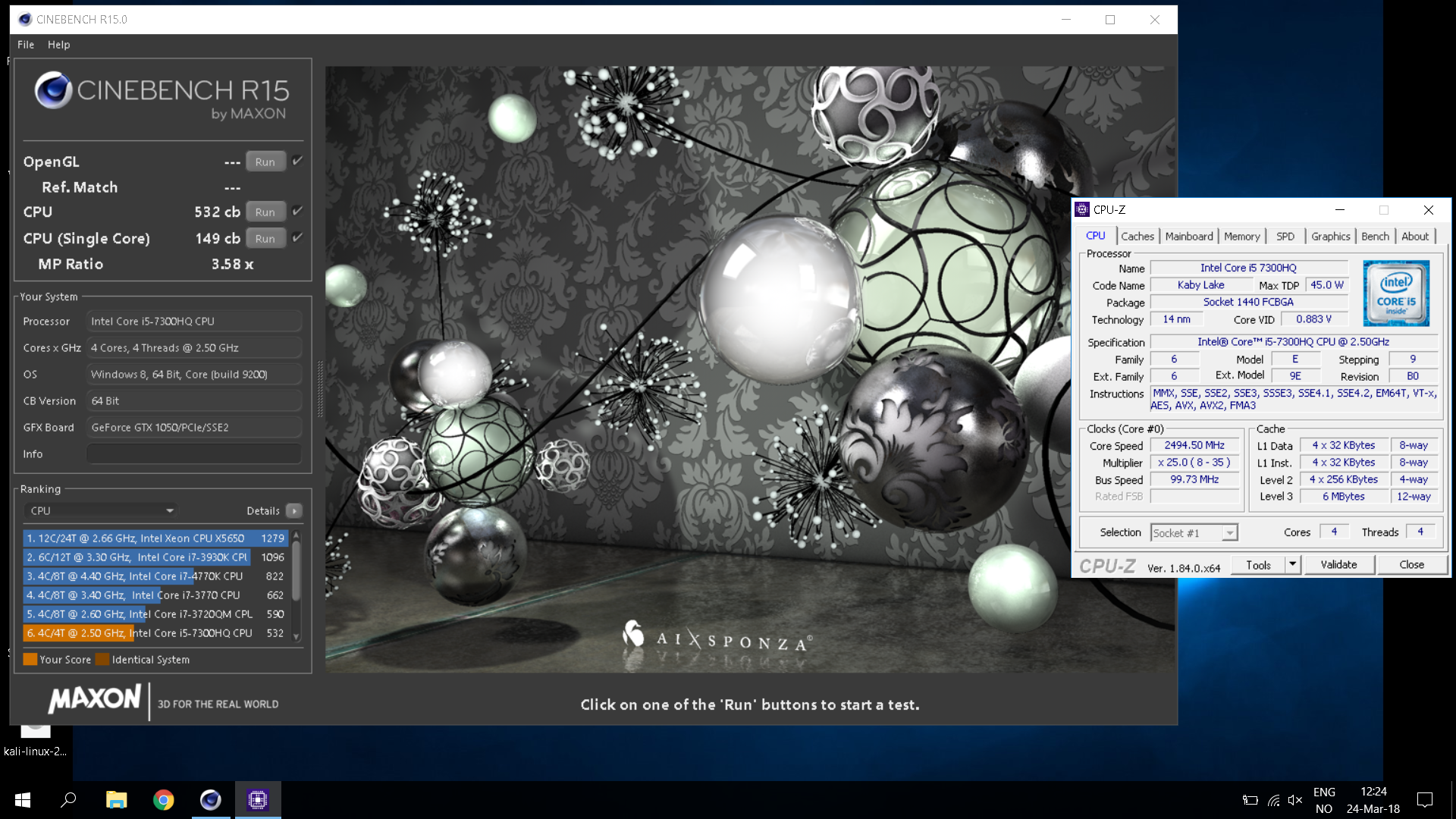Click the panel splitter handle
The height and width of the screenshot is (819, 1456).
(x=319, y=388)
